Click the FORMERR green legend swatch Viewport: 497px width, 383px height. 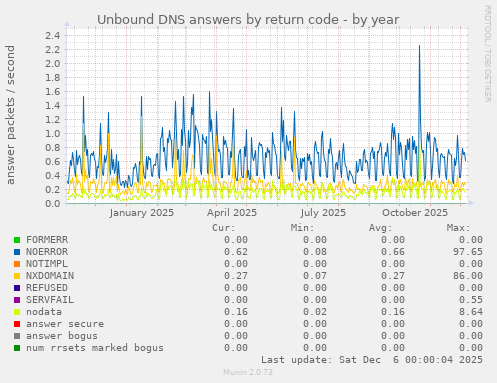point(17,240)
